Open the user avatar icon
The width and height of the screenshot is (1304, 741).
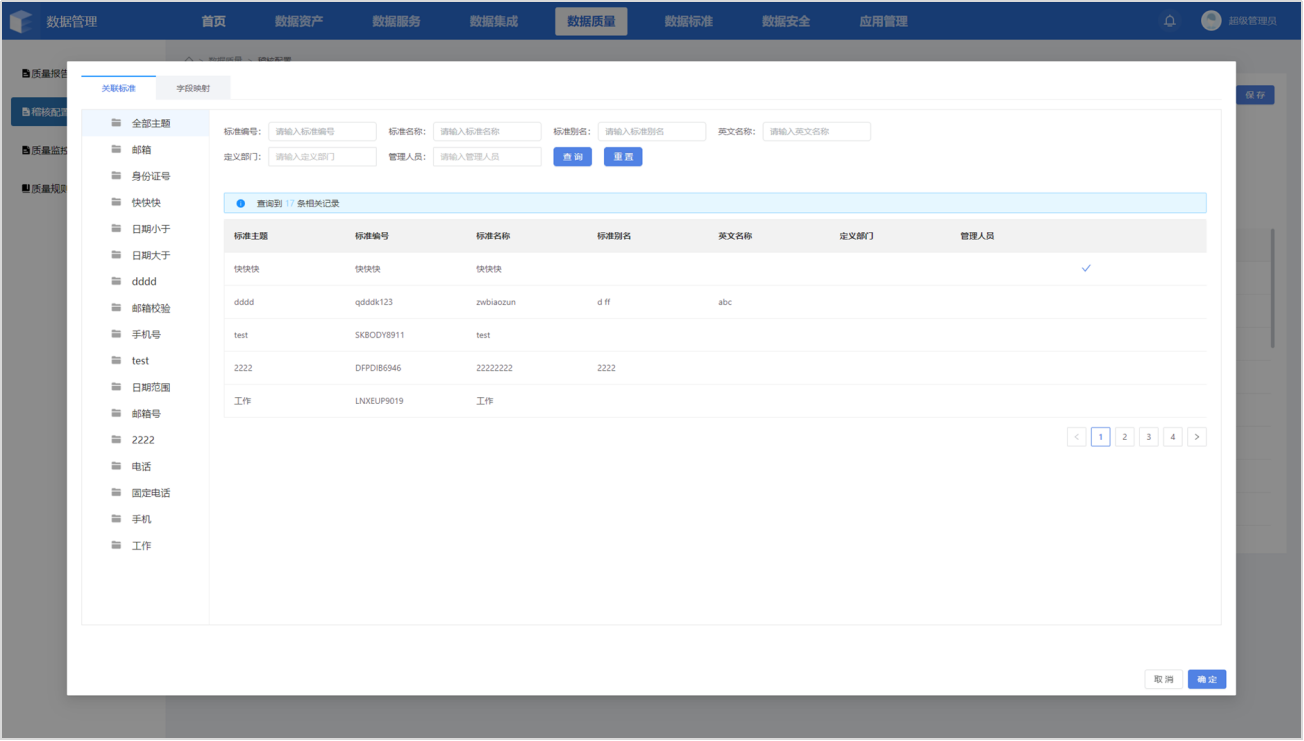point(1211,21)
